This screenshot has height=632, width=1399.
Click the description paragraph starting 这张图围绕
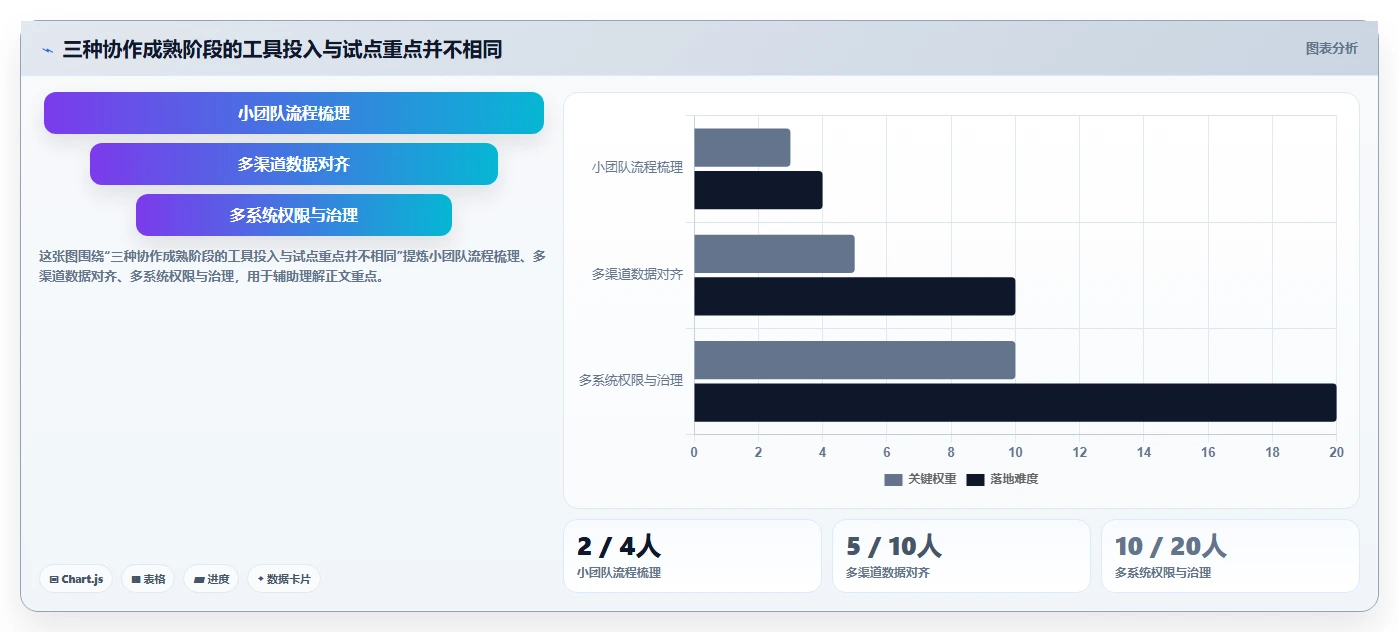pyautogui.click(x=292, y=266)
